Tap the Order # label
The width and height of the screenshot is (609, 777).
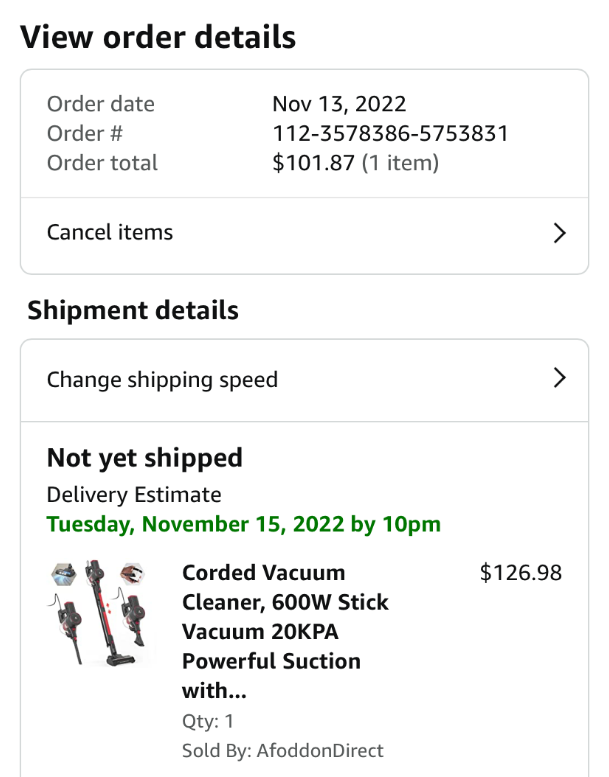85,133
